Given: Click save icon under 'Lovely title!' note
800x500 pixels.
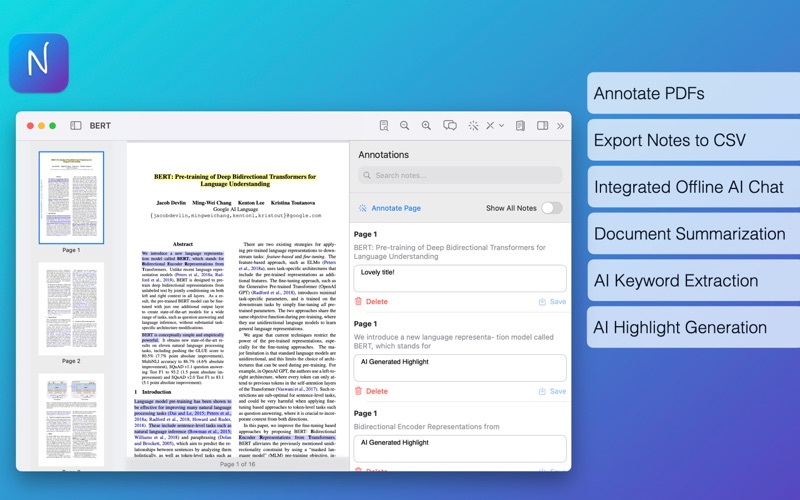Looking at the screenshot, I should pyautogui.click(x=542, y=302).
